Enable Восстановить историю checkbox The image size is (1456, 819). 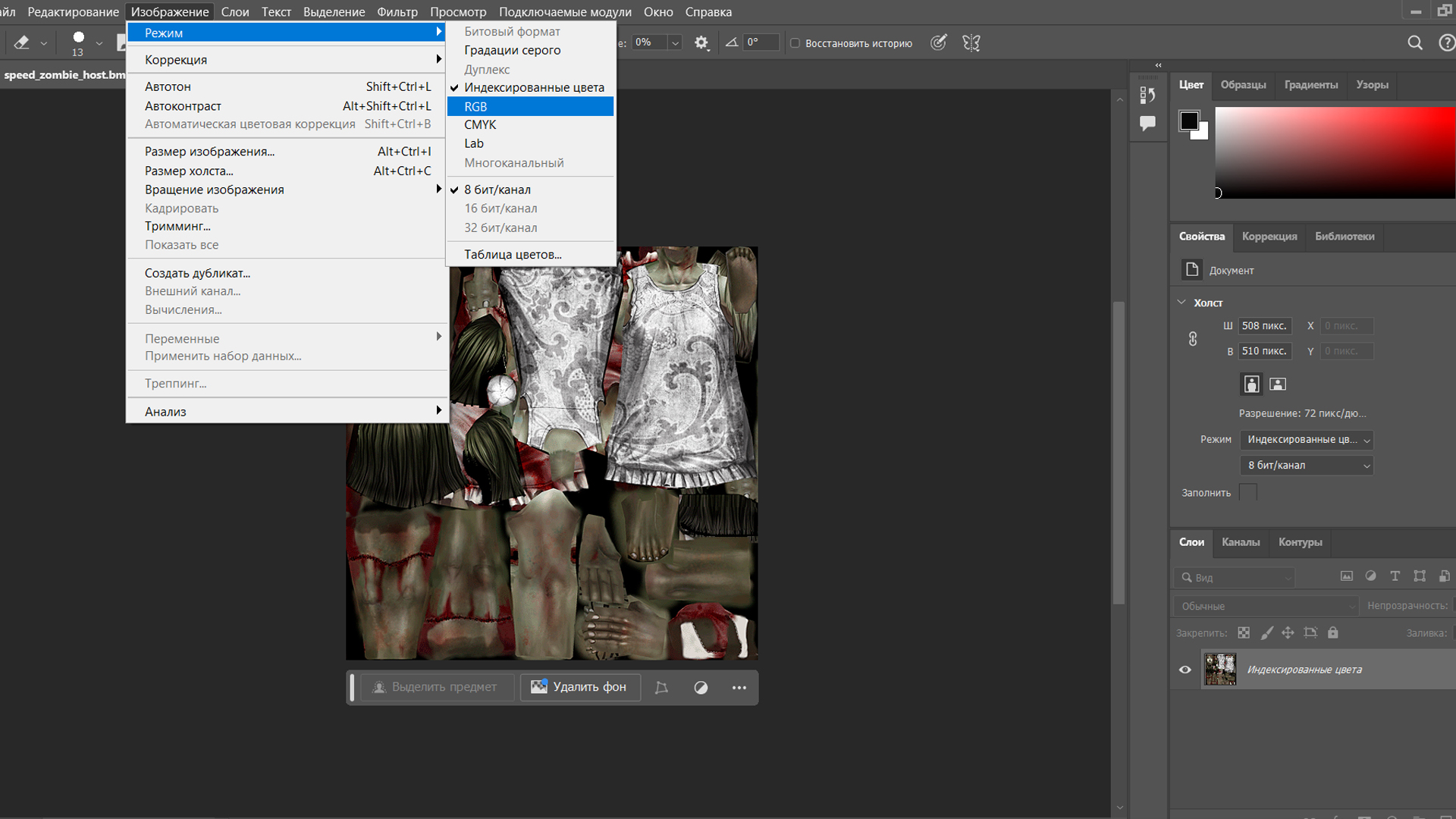click(x=795, y=43)
